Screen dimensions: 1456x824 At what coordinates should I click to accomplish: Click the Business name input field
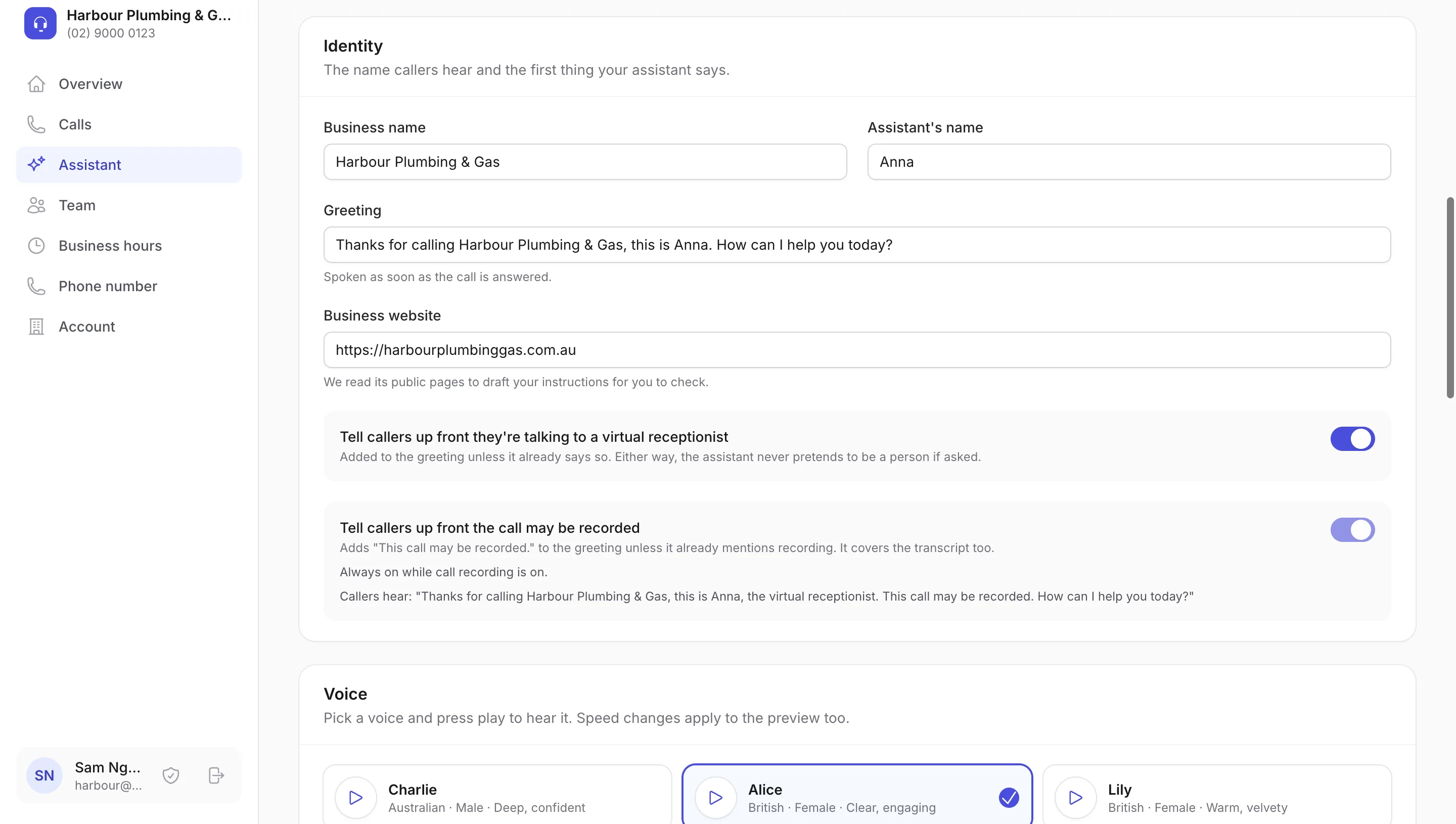point(585,162)
